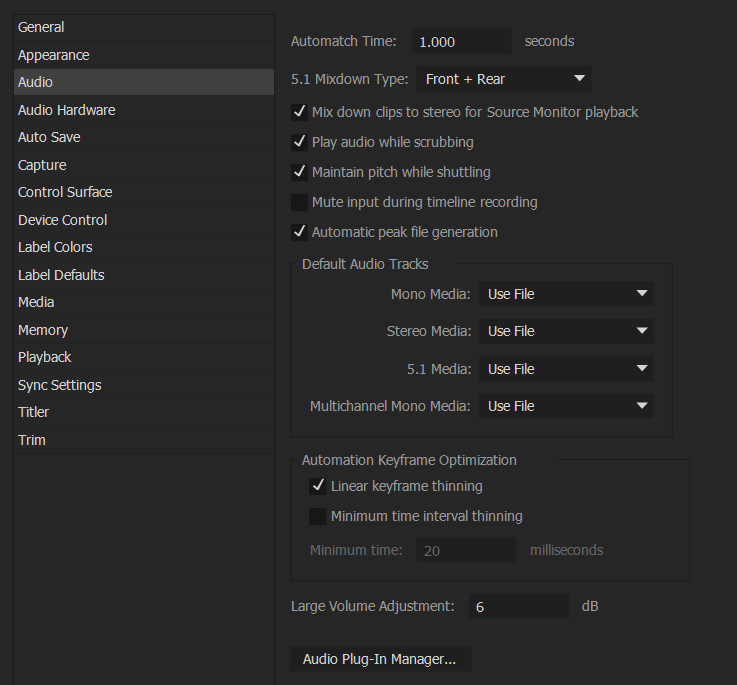Viewport: 737px width, 685px height.
Task: Open Sync Settings preferences
Action: tap(144, 385)
